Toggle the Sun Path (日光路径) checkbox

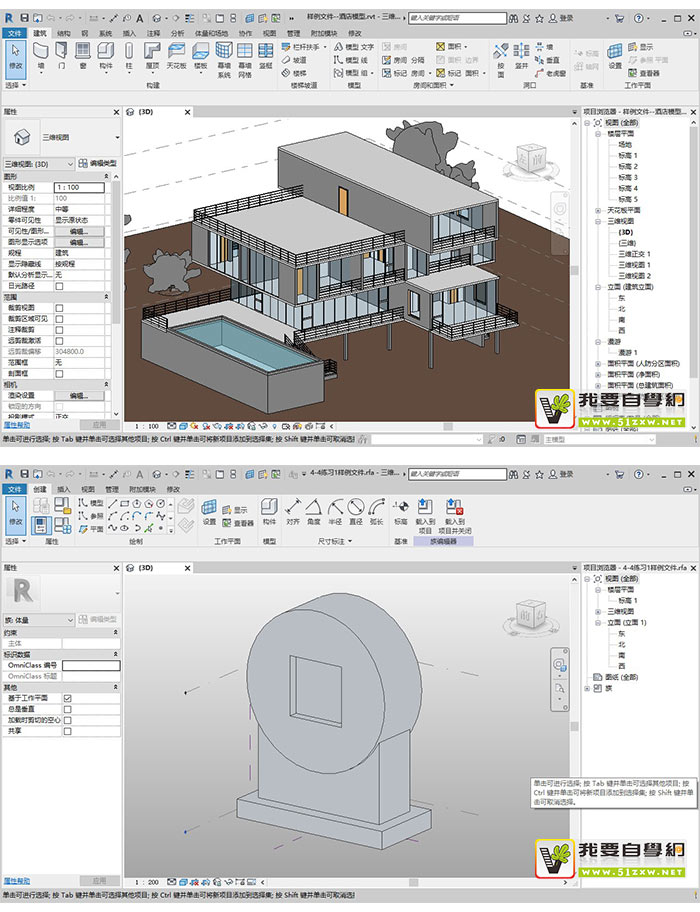[x=59, y=286]
